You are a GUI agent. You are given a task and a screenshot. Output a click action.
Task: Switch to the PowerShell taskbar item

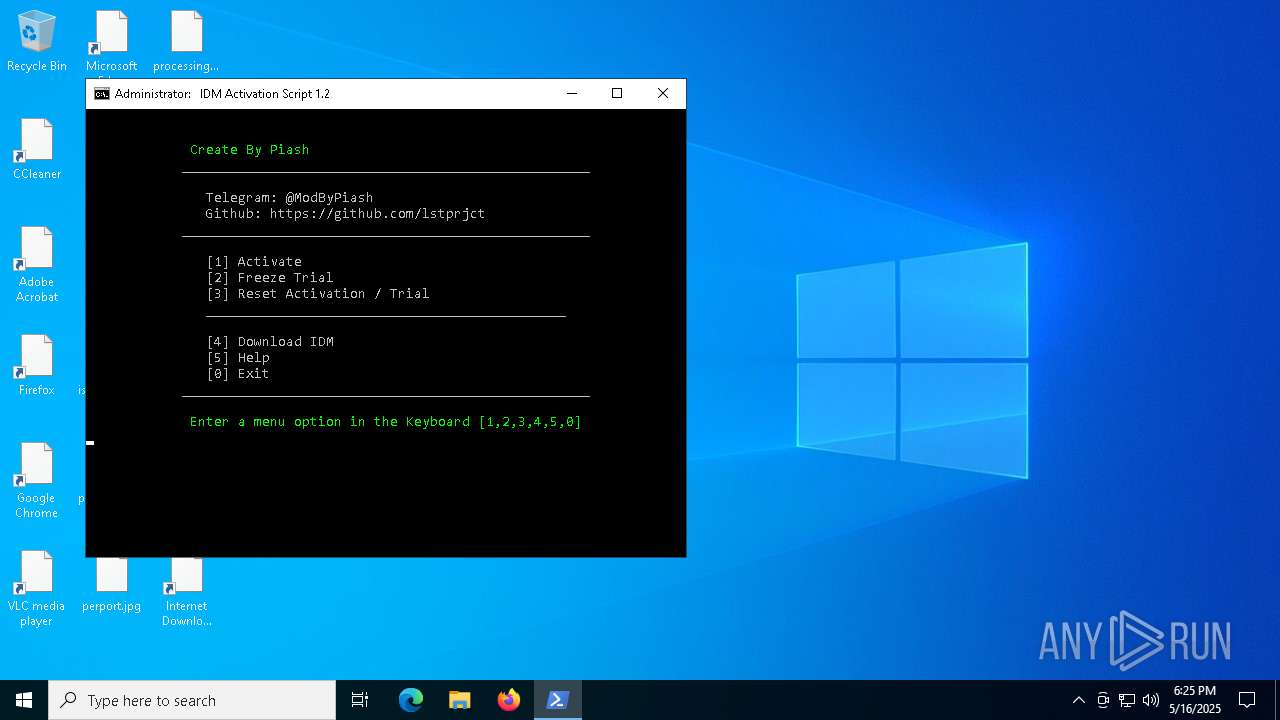pos(558,700)
